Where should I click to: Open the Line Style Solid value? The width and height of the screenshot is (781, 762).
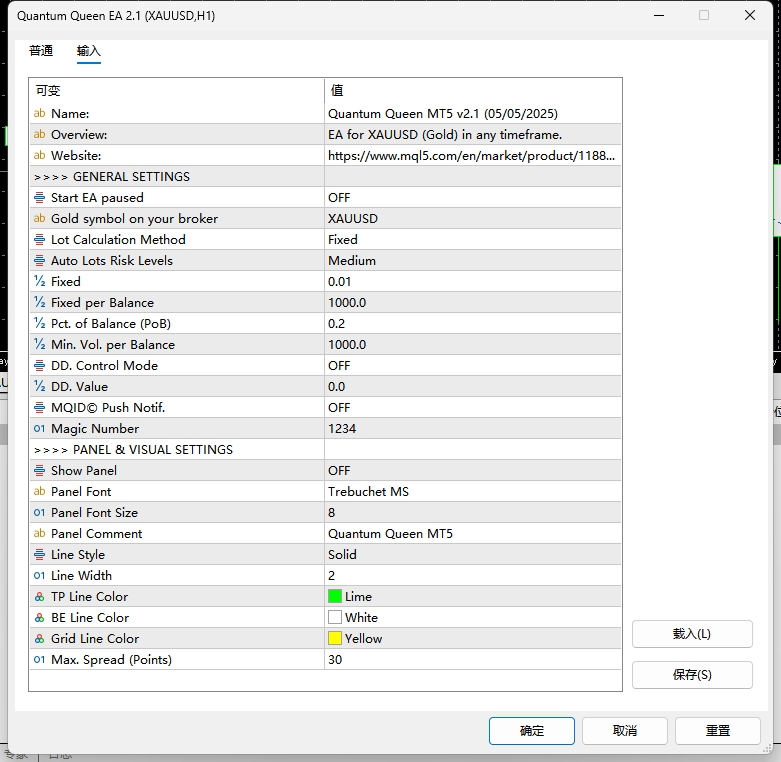pos(473,554)
